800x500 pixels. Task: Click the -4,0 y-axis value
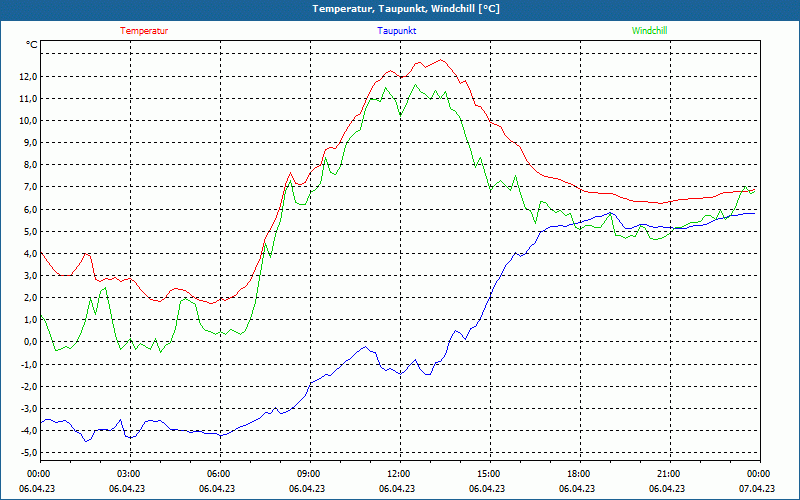coord(29,430)
